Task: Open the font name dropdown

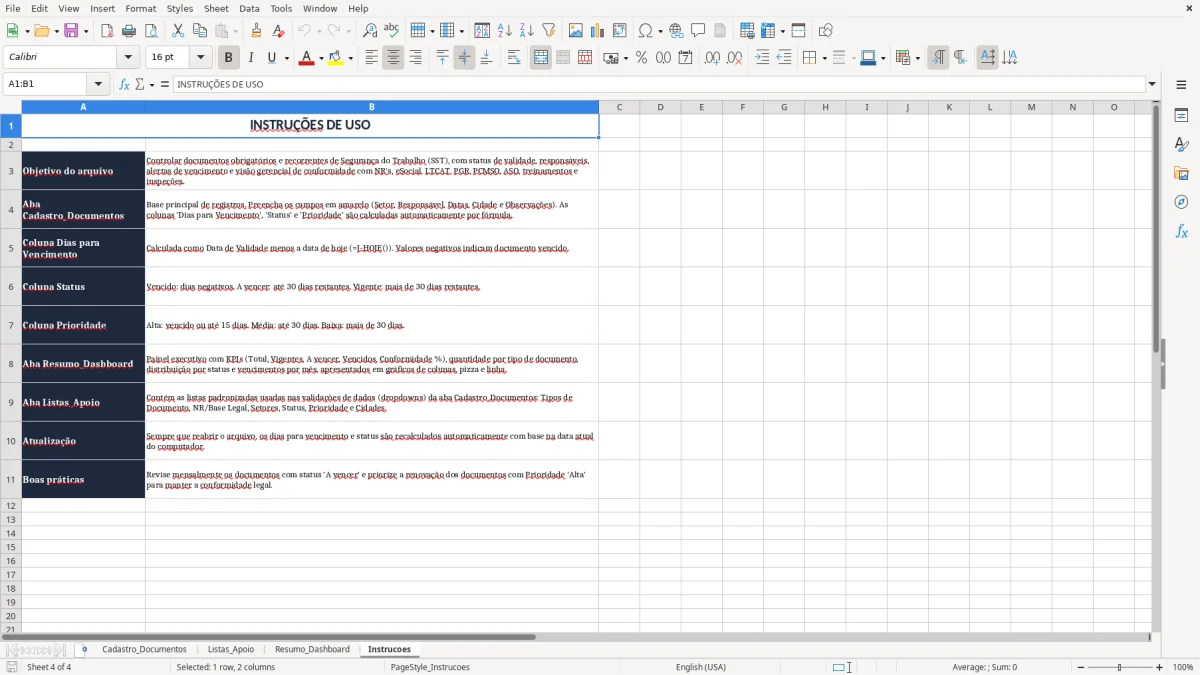Action: [x=128, y=58]
